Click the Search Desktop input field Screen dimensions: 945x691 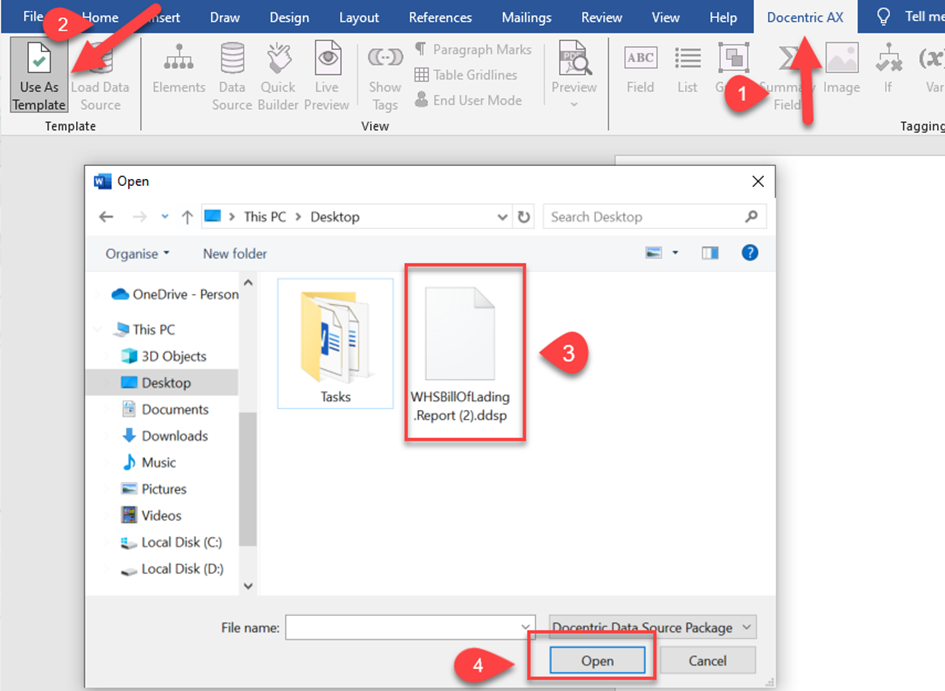645,217
